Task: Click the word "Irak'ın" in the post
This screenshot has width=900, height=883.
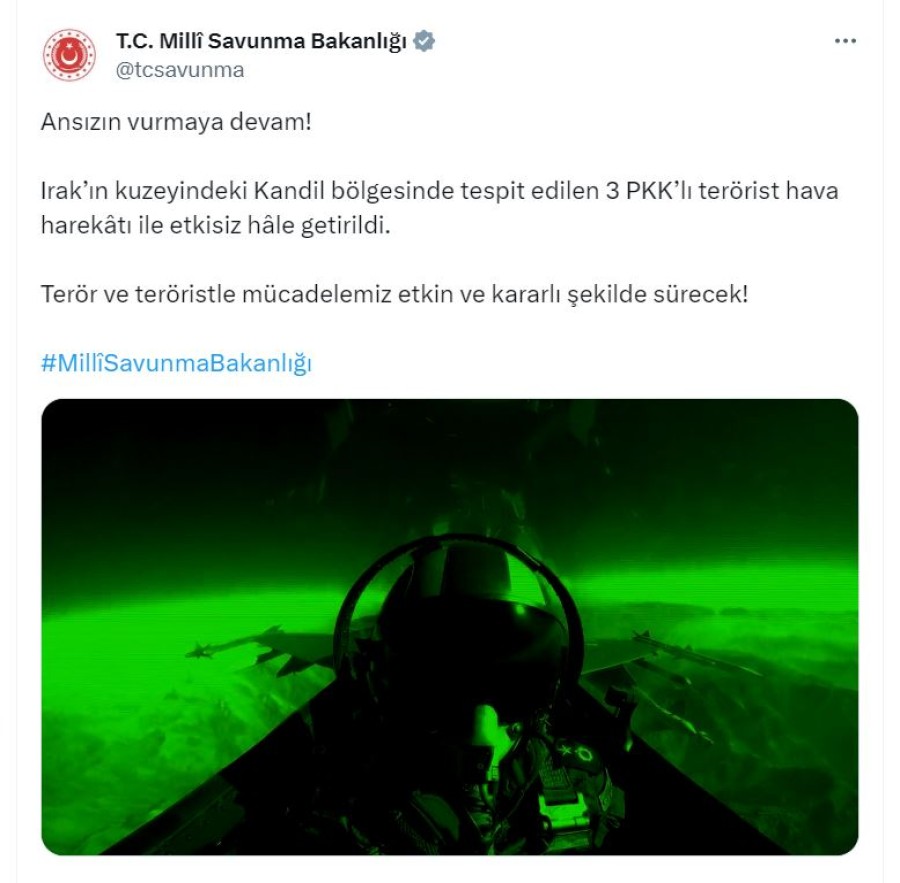Action: 74,191
